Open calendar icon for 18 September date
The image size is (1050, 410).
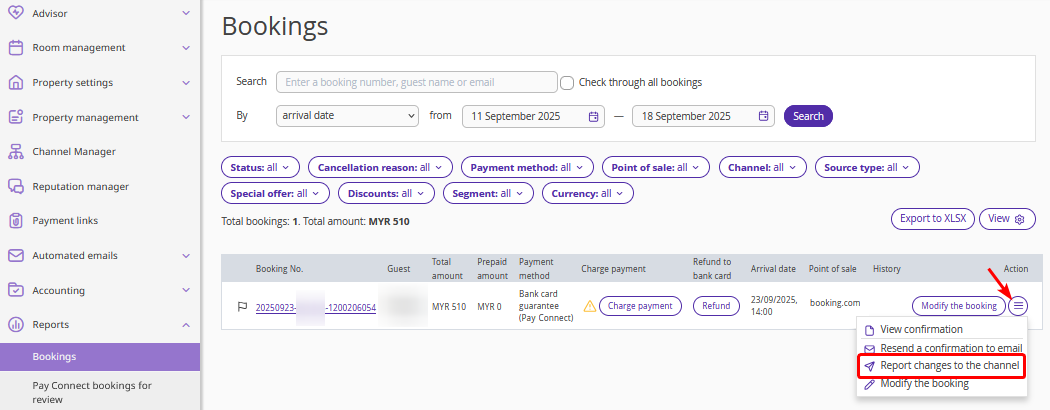pyautogui.click(x=764, y=116)
